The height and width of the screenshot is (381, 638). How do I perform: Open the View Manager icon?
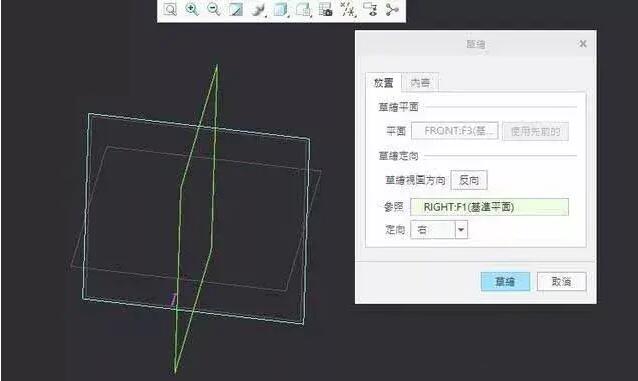[326, 9]
